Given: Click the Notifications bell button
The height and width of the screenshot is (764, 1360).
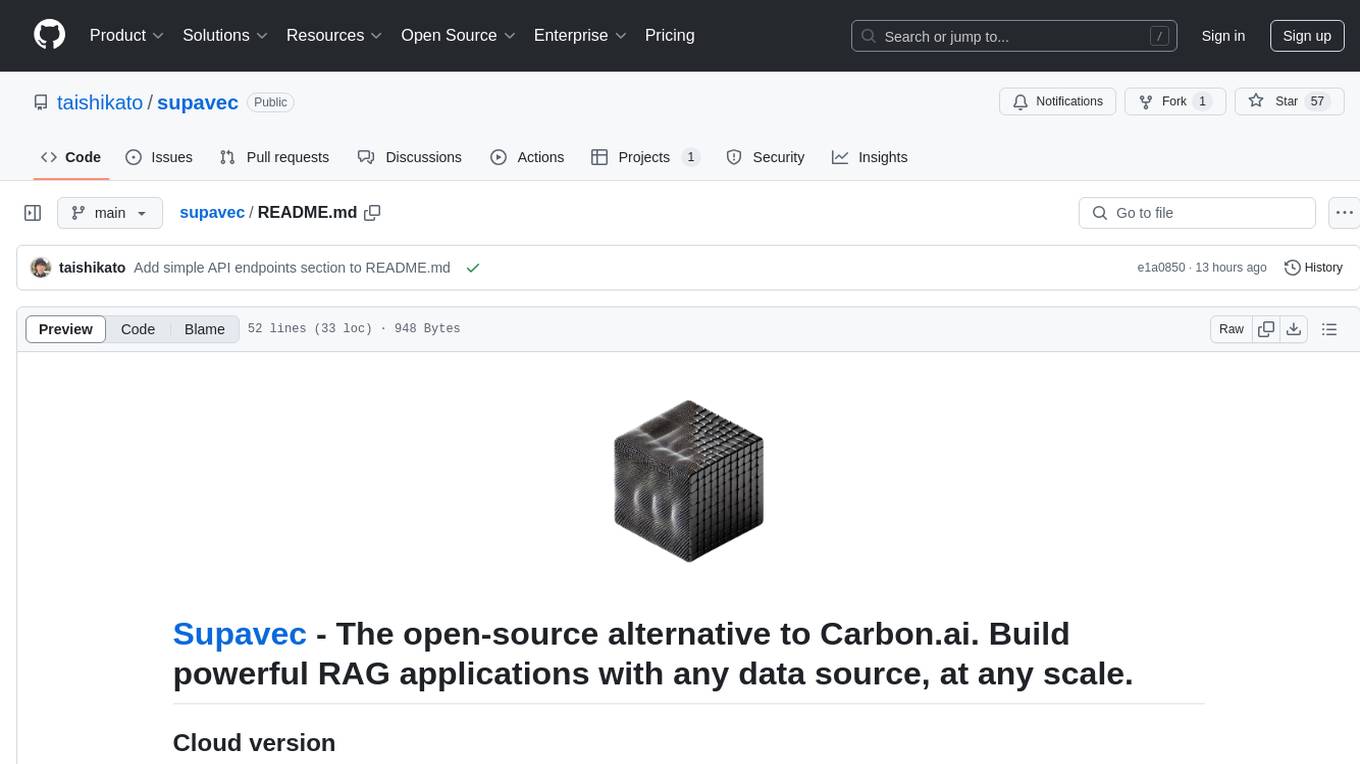Looking at the screenshot, I should 1058,101.
